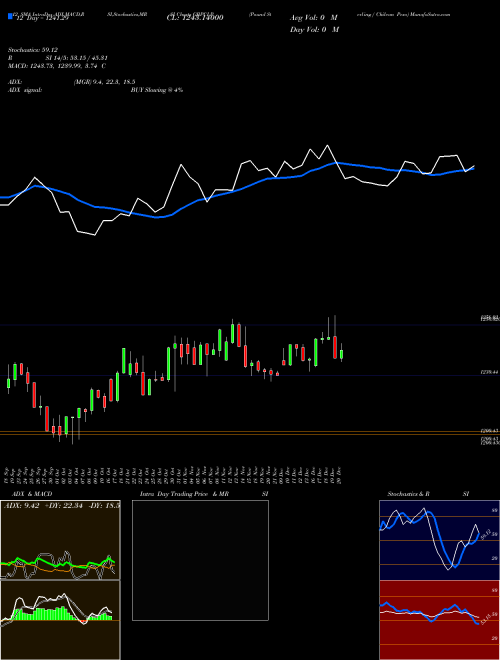Open the red RSI chart panel
The height and width of the screenshot is (660, 500).
(x=439, y=620)
